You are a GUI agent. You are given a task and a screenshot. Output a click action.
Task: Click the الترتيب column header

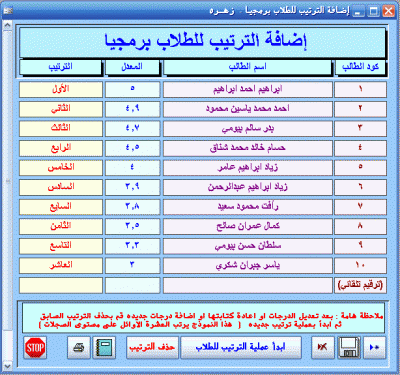60,67
